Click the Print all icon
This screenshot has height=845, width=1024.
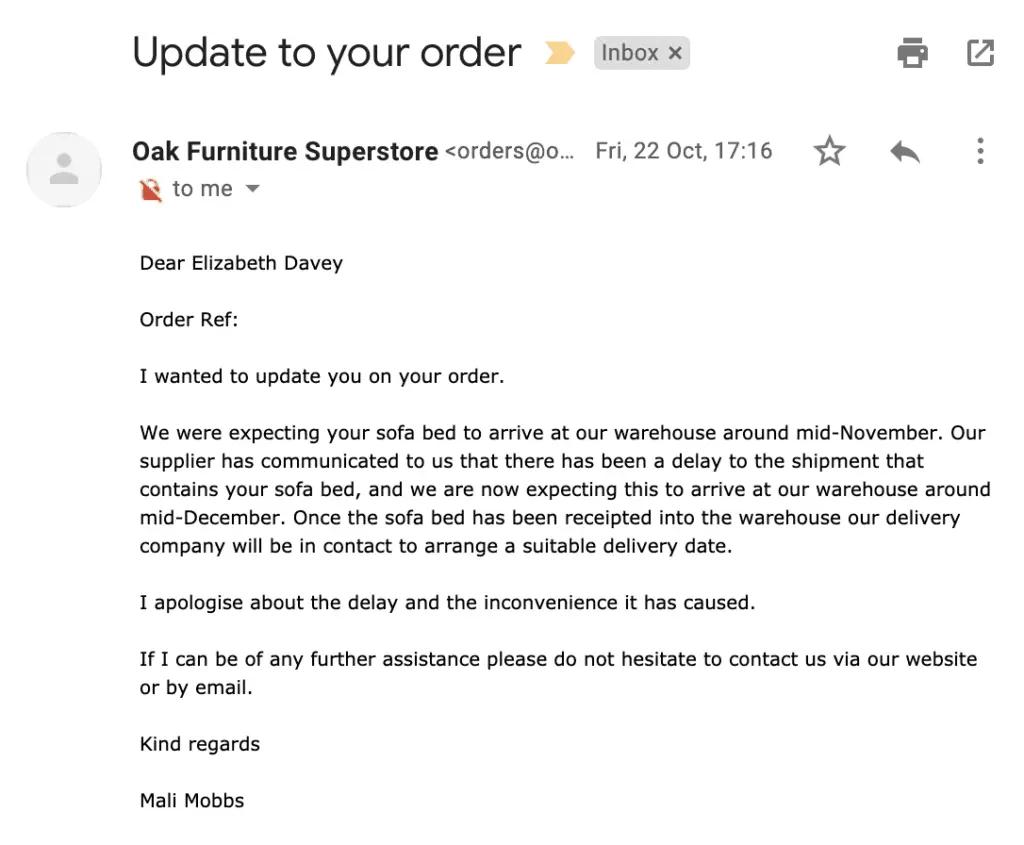pos(912,53)
